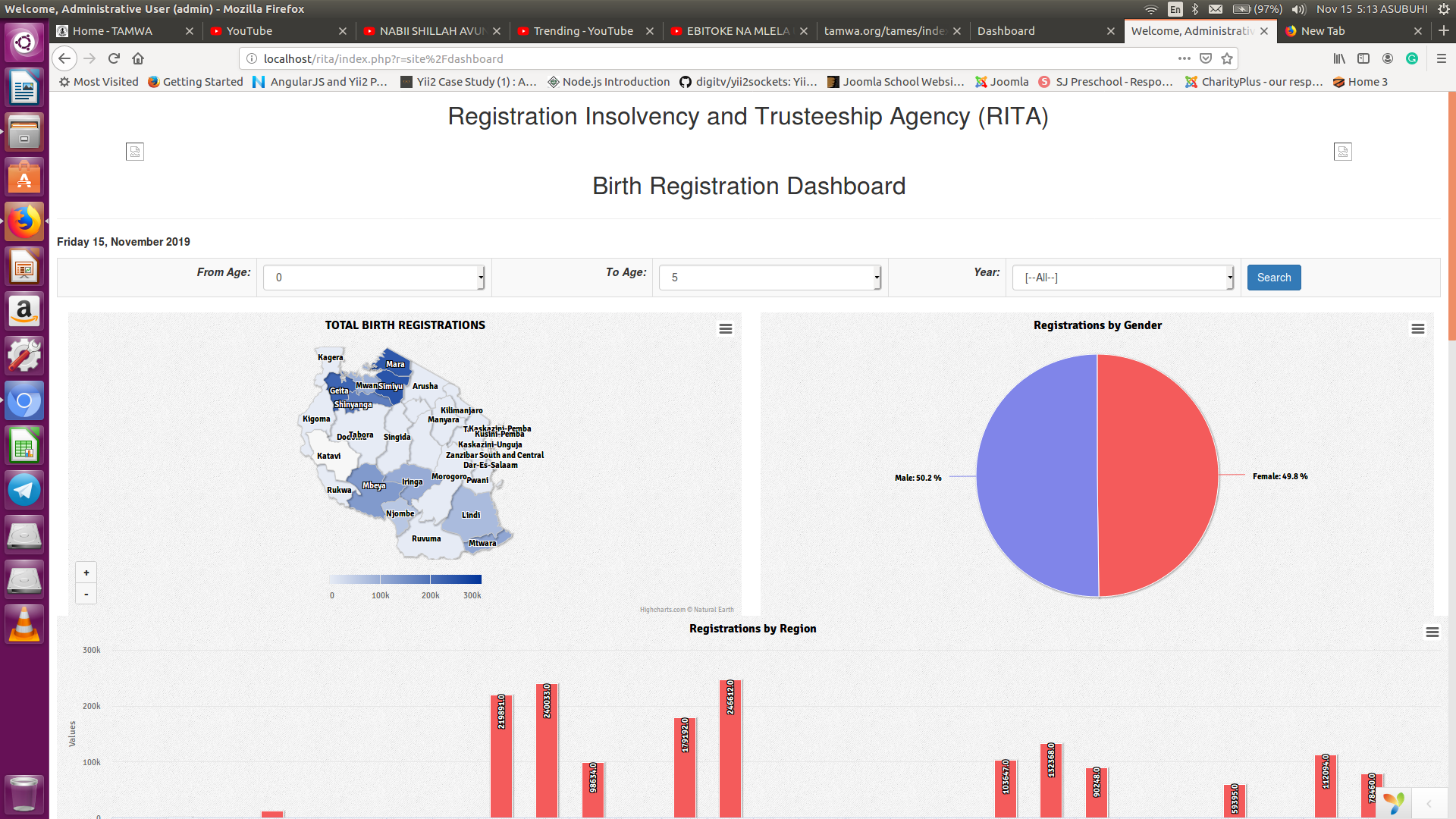The image size is (1456, 819).
Task: Click the map color scale legend bar
Action: tap(406, 579)
